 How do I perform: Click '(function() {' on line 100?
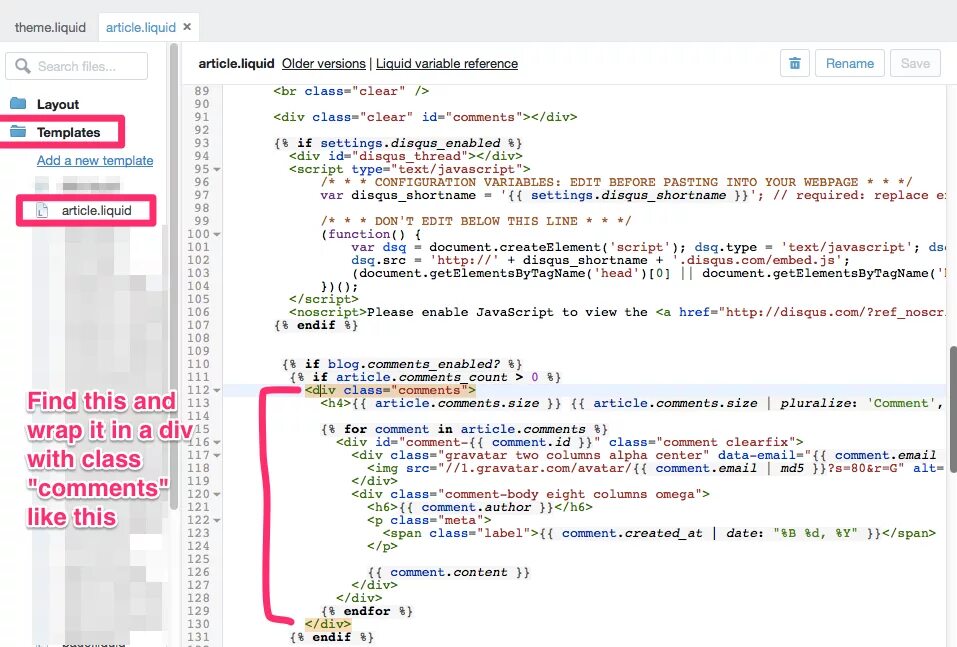tap(370, 234)
